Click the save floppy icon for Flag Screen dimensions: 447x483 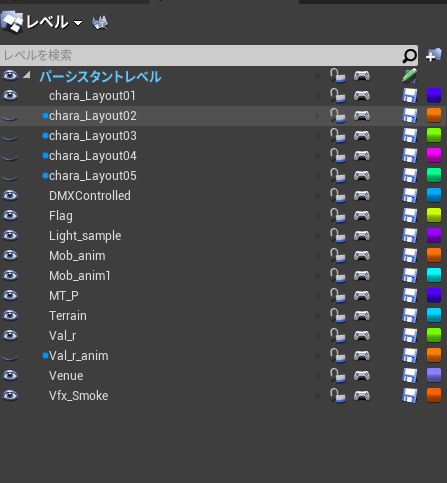tap(410, 216)
